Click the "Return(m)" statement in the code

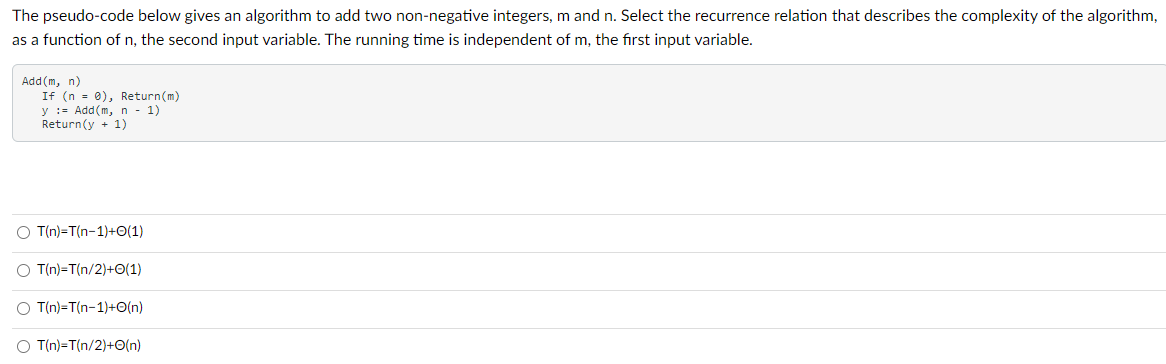[150, 96]
